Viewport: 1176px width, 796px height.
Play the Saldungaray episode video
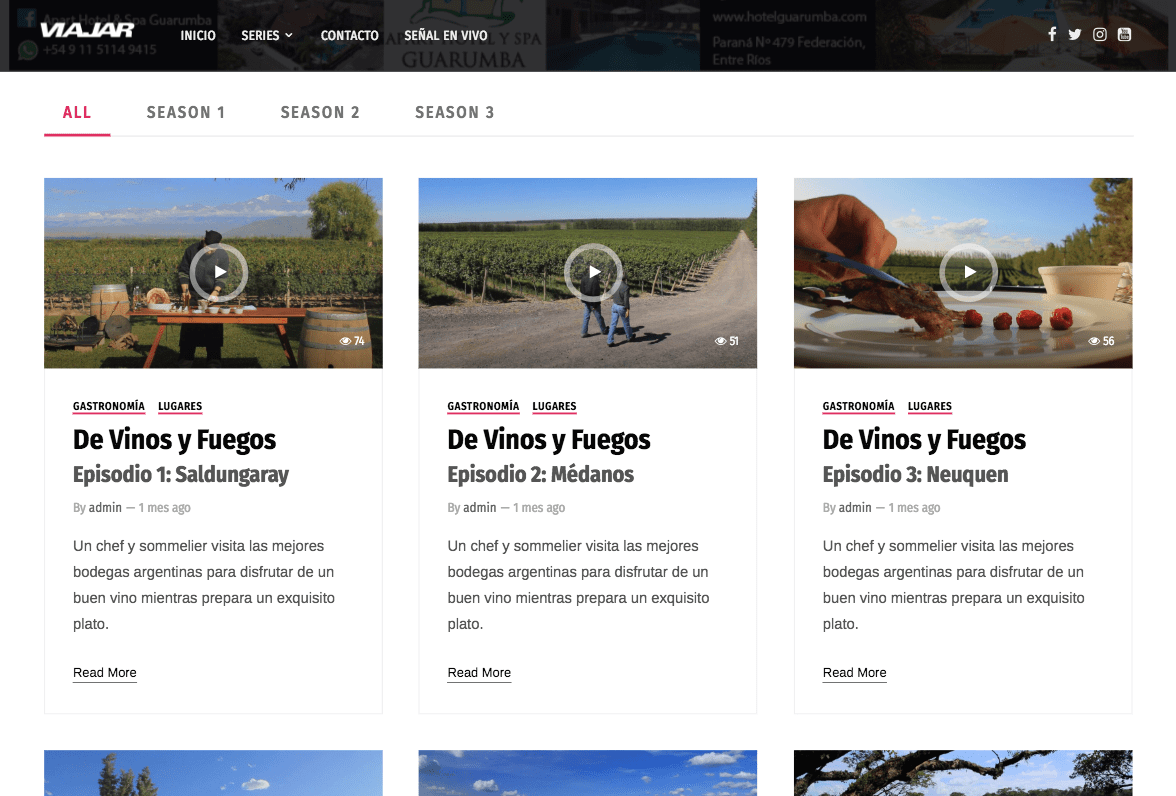(x=219, y=272)
